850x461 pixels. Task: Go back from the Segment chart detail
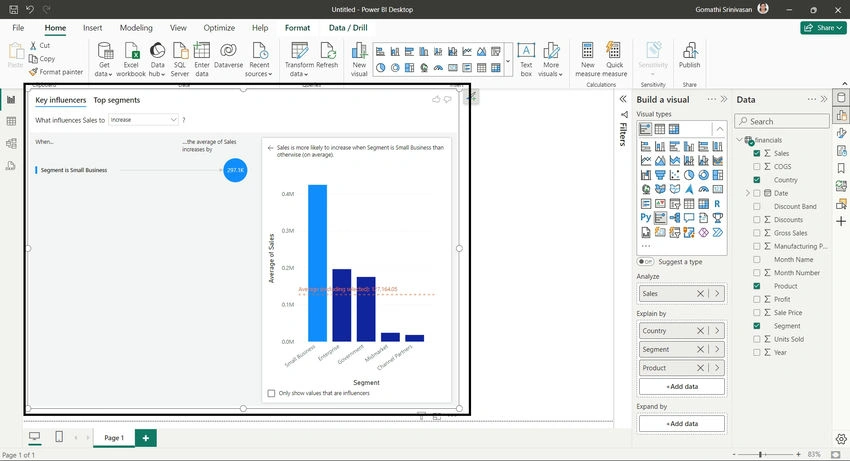click(271, 148)
